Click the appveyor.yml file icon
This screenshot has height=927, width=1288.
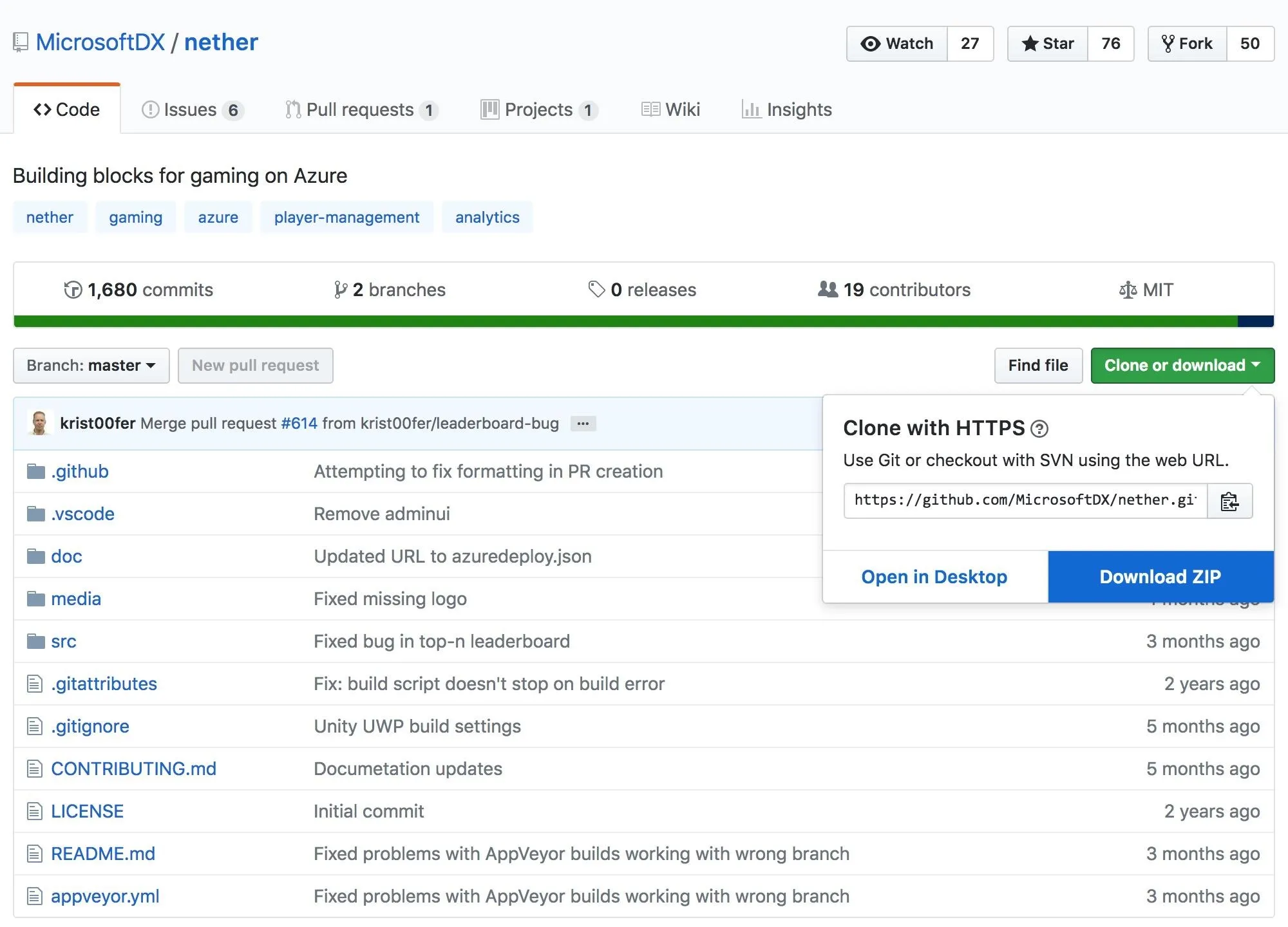(x=35, y=896)
